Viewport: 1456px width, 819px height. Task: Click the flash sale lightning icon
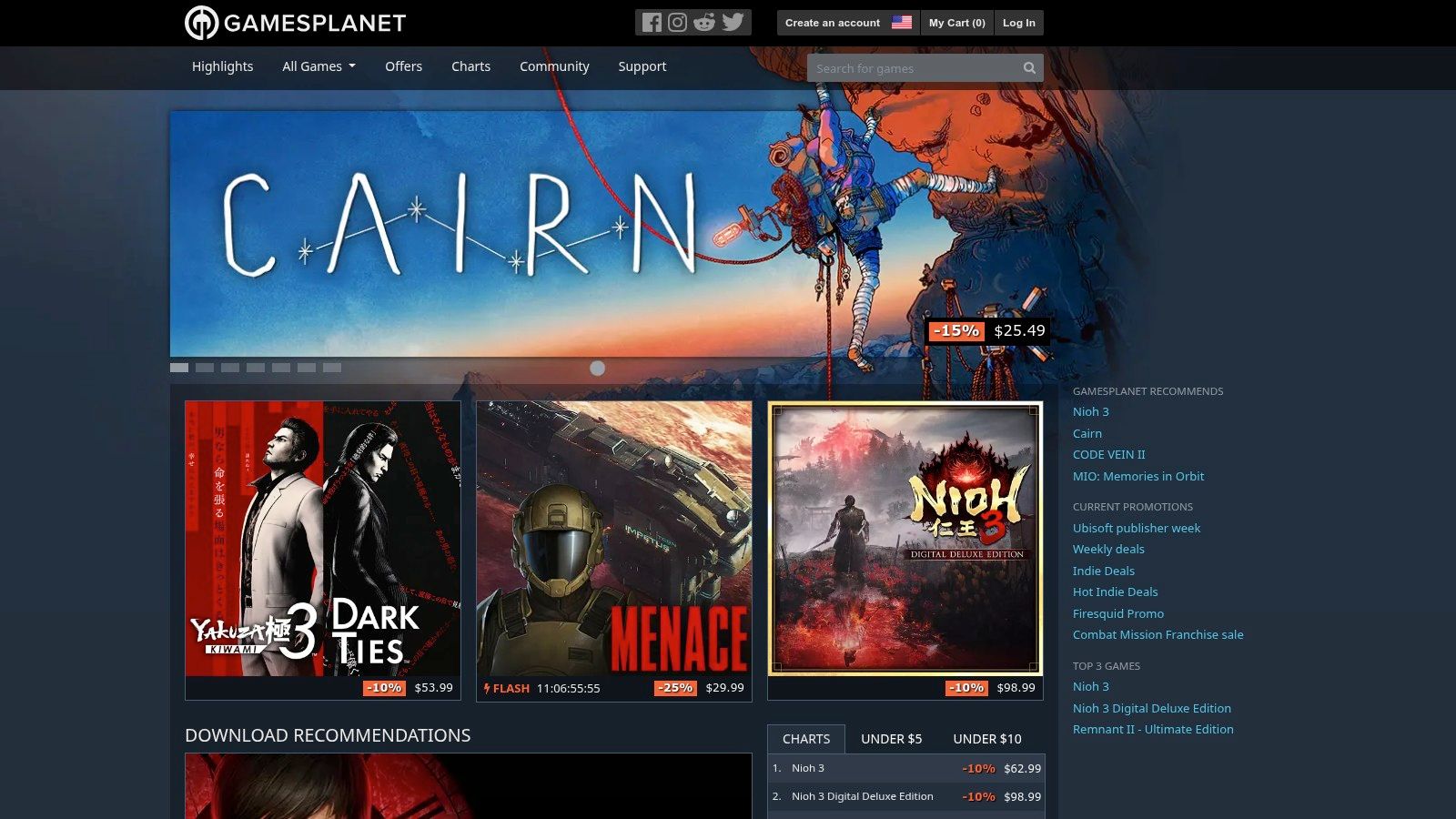tap(488, 689)
